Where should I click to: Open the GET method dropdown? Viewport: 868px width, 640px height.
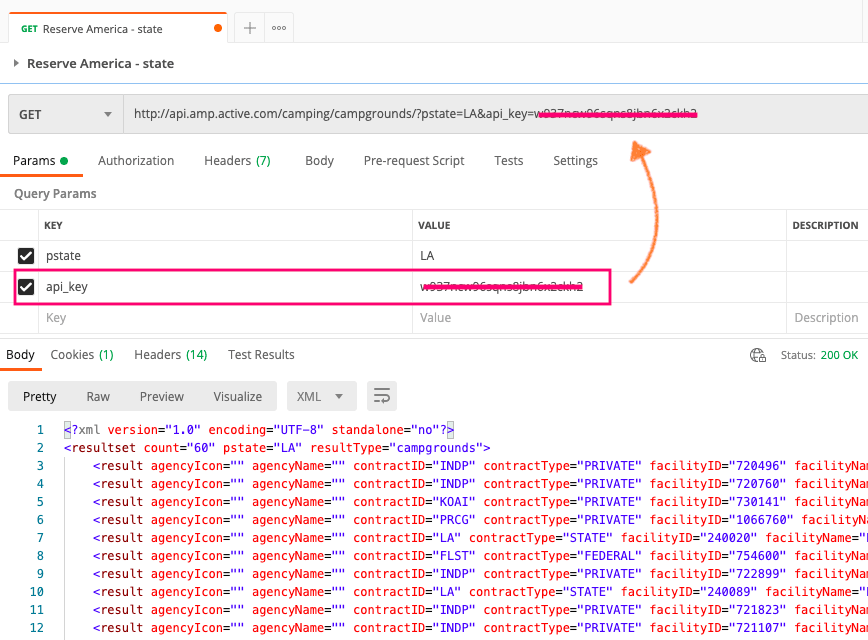click(x=66, y=115)
